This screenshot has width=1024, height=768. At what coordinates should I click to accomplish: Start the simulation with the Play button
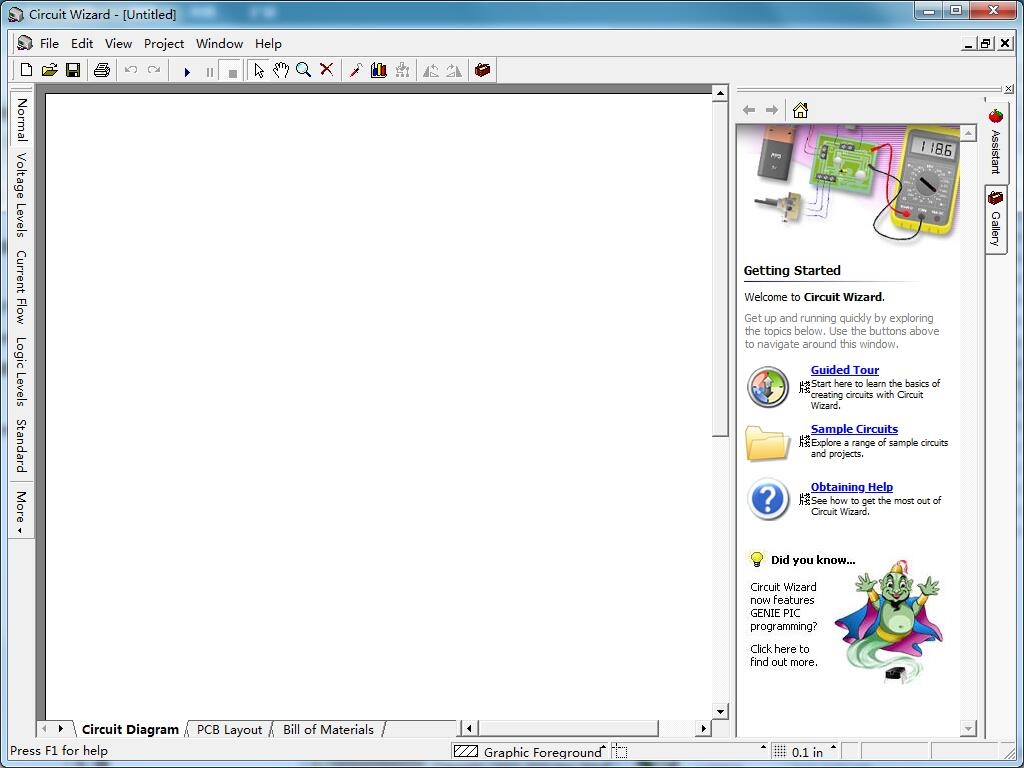point(187,71)
